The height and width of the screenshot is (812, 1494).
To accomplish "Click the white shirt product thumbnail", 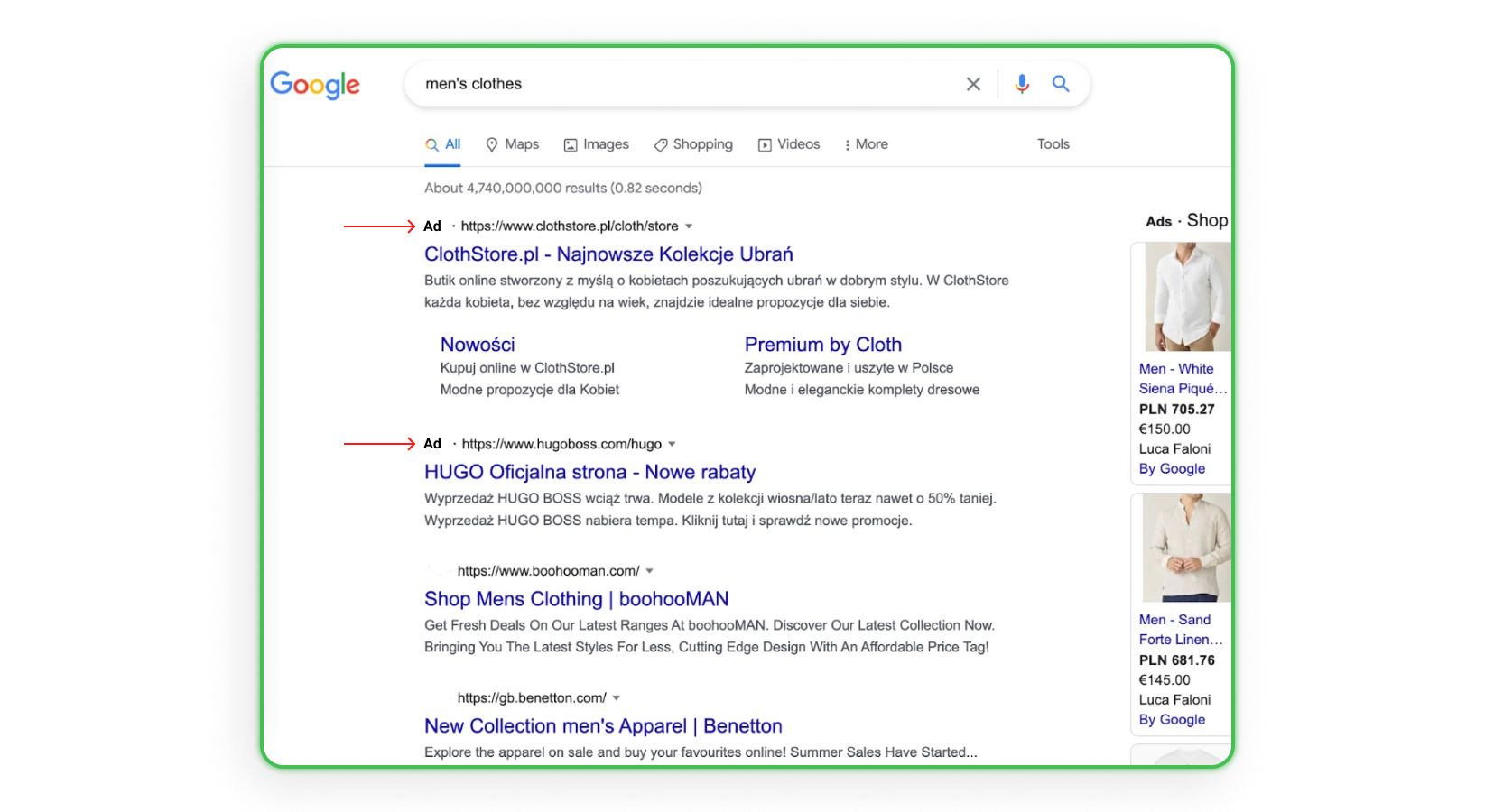I will pyautogui.click(x=1187, y=297).
